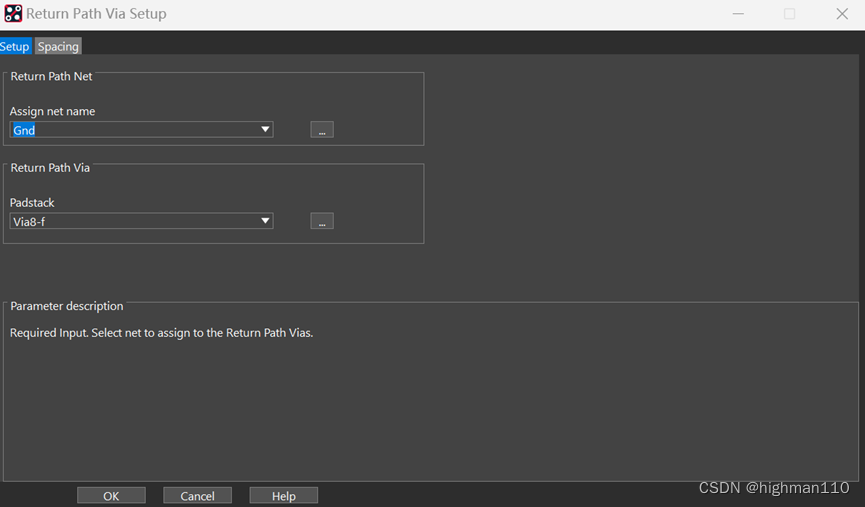Open Help for this dialog
This screenshot has width=865, height=507.
click(283, 496)
